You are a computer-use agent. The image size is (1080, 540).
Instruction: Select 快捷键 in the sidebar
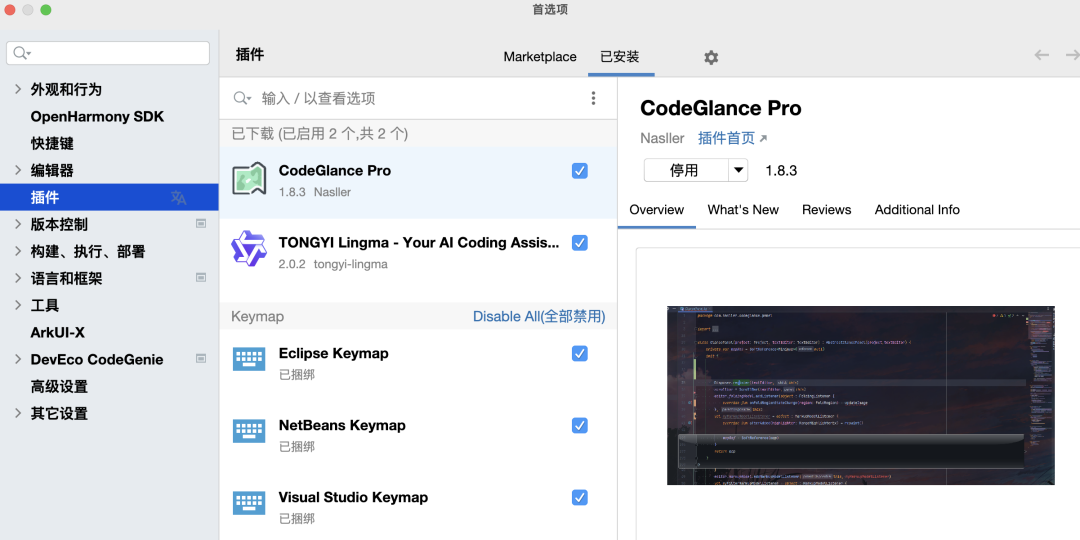point(52,143)
